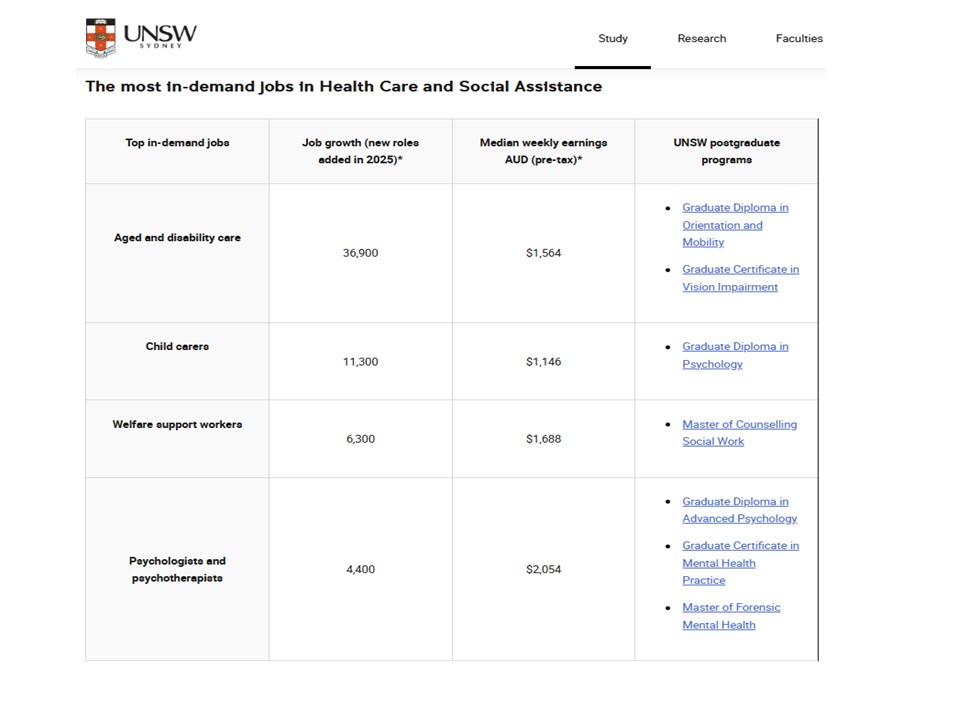Open Graduate Diploma in Advanced Psychology link

pos(739,510)
